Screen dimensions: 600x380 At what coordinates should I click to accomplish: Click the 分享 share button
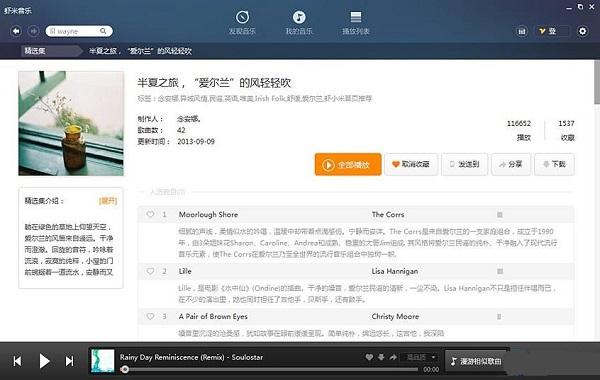(x=511, y=164)
